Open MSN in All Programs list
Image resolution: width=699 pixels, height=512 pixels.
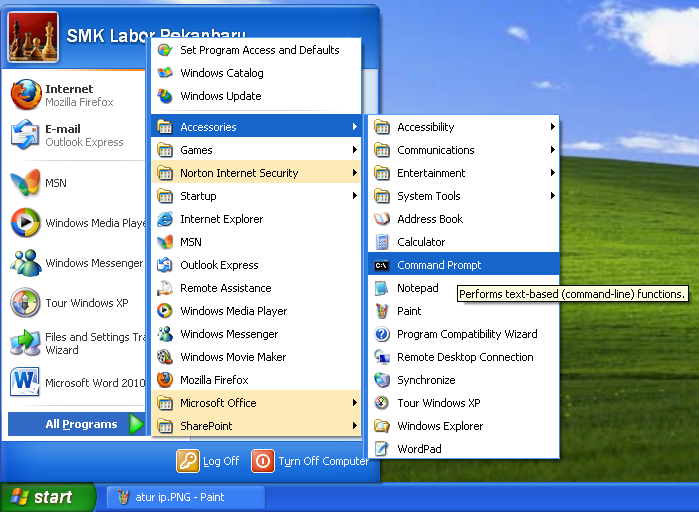(x=256, y=242)
